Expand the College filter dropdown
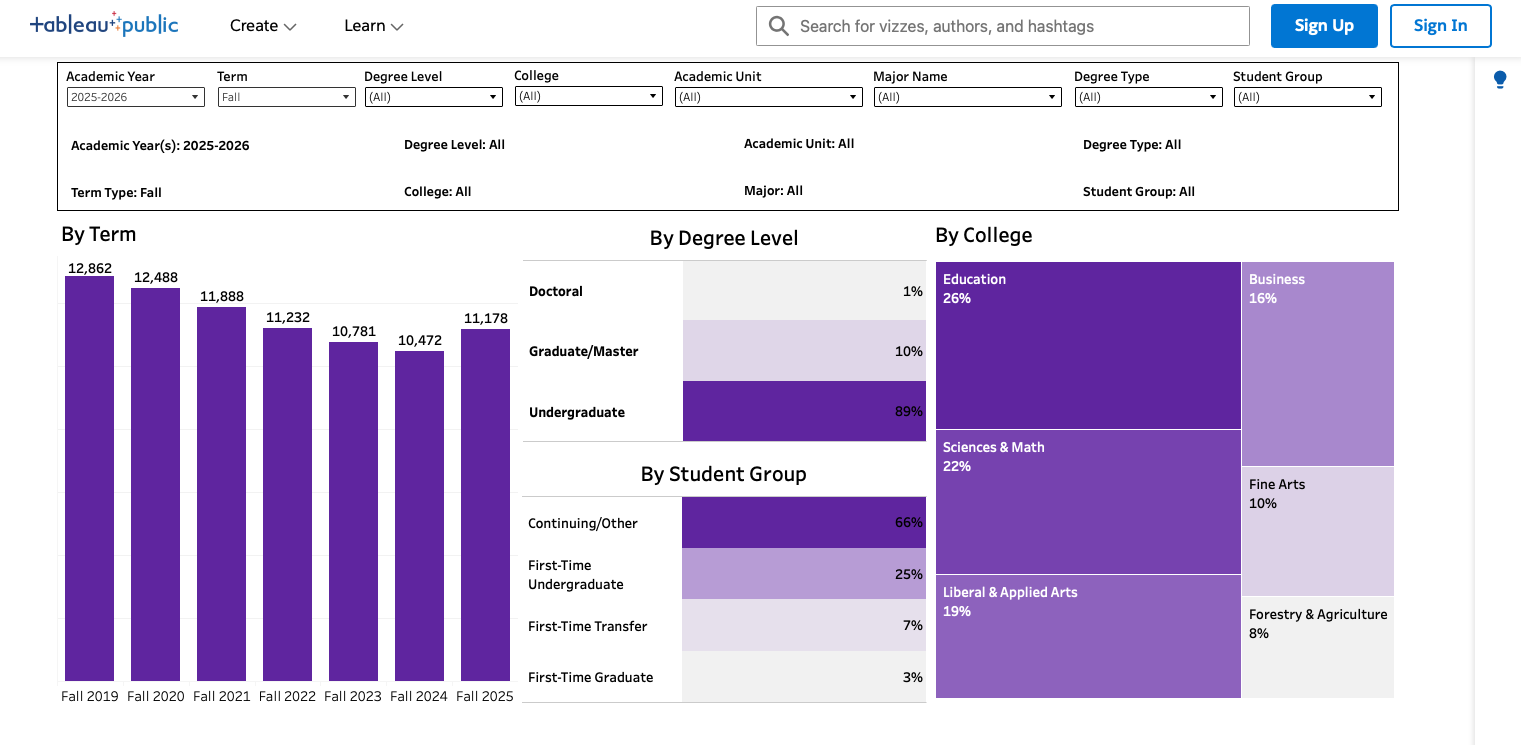The height and width of the screenshot is (745, 1521). [588, 96]
